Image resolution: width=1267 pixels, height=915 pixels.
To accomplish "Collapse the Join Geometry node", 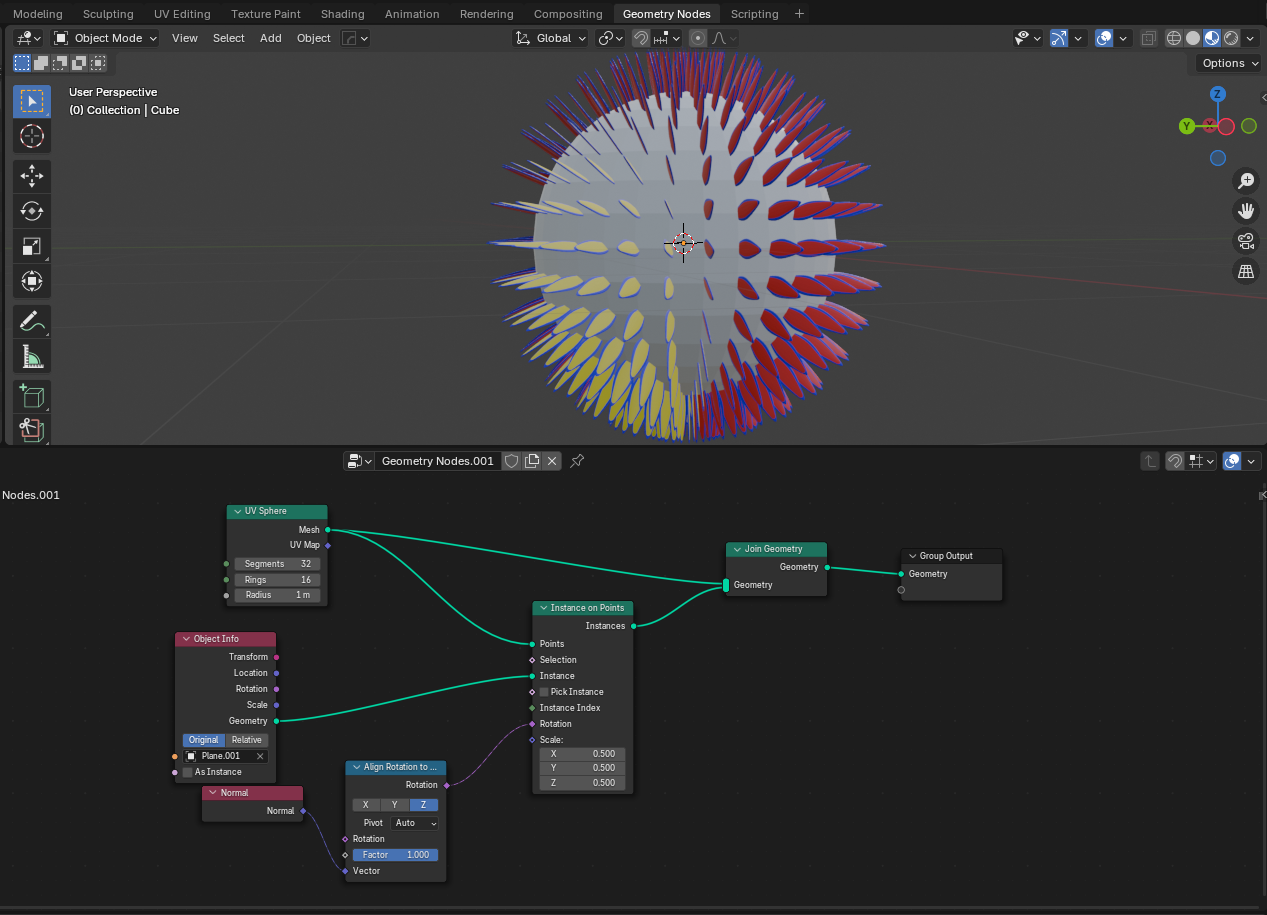I will tap(737, 549).
